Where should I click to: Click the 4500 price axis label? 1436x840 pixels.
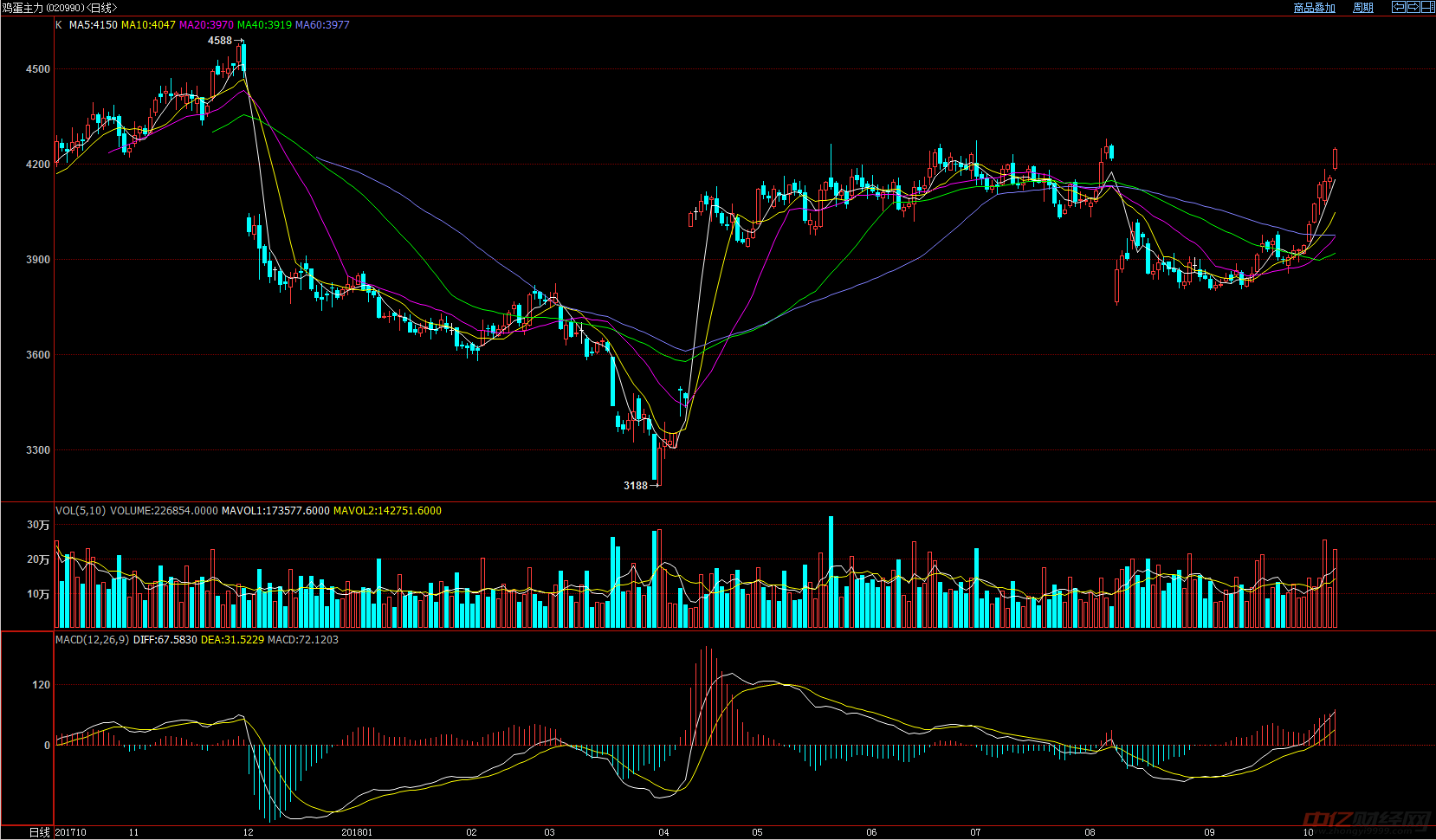[38, 69]
